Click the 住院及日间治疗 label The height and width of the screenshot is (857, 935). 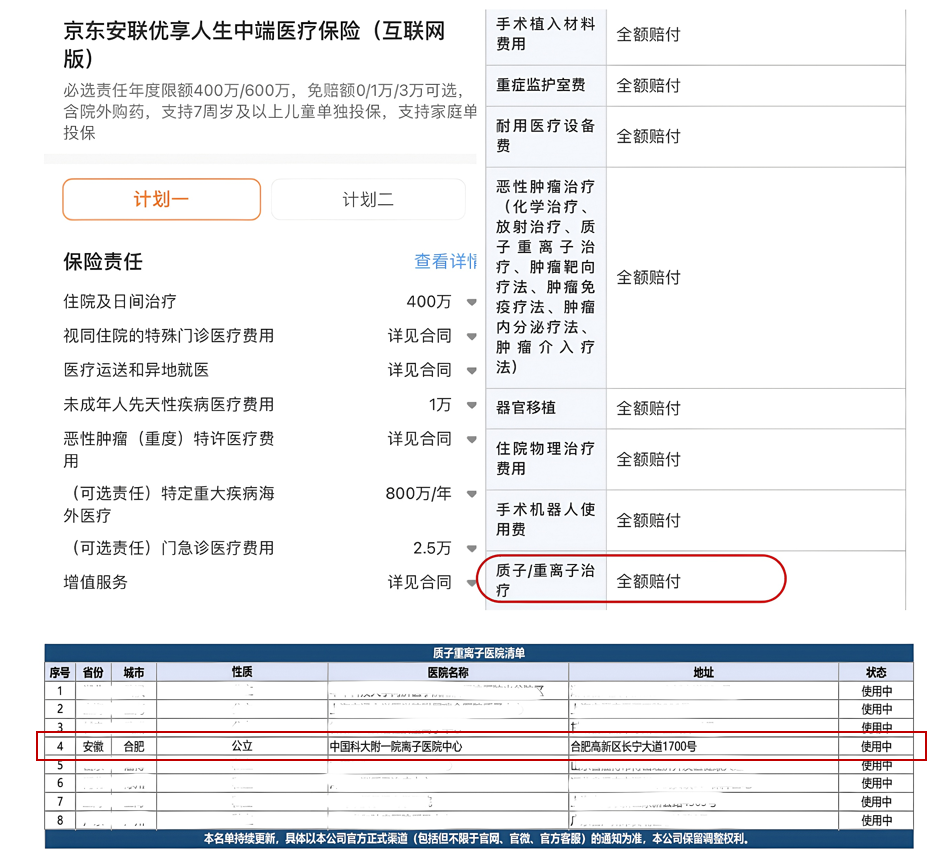coord(120,301)
